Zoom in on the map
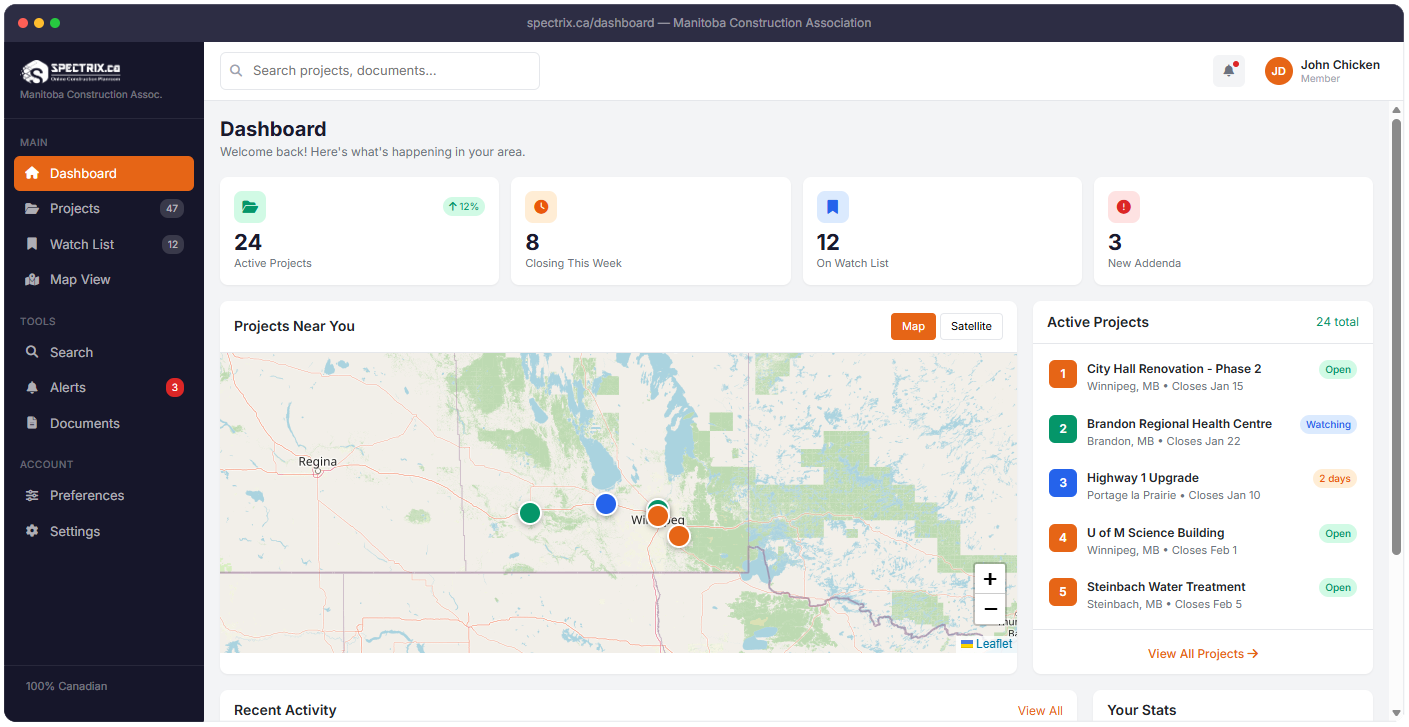 point(989,578)
